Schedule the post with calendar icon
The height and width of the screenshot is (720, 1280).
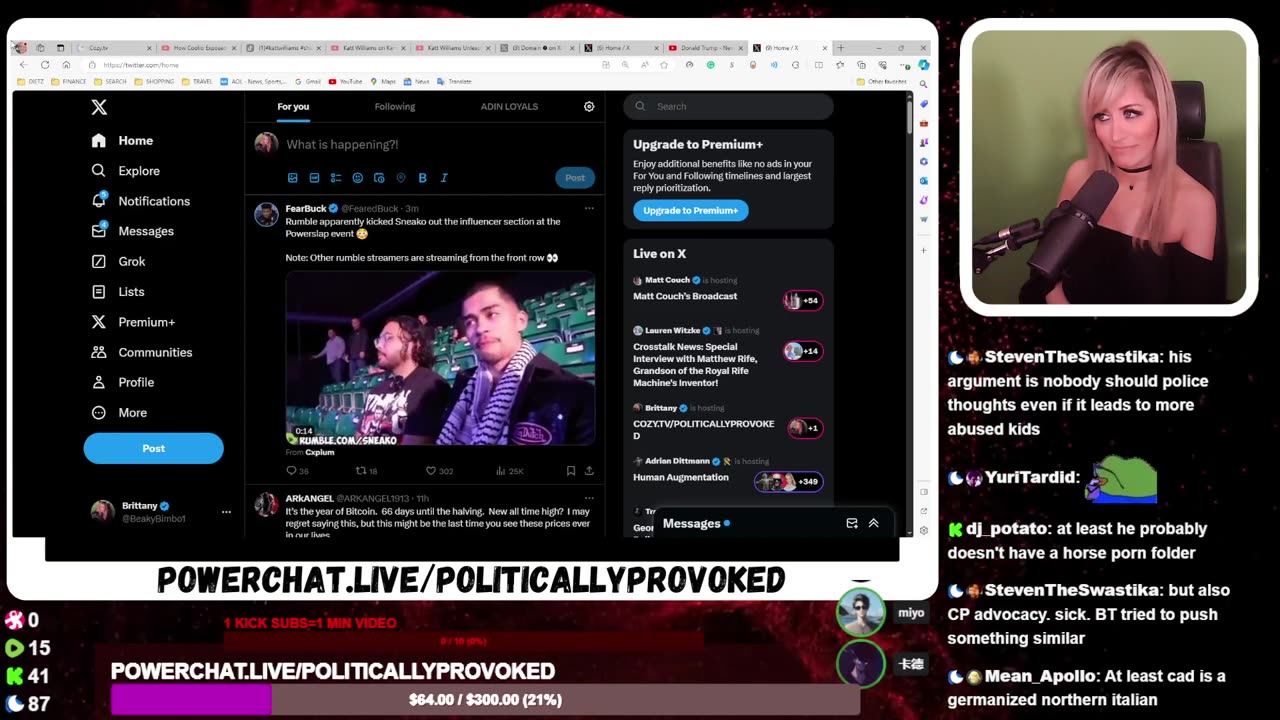pos(379,178)
